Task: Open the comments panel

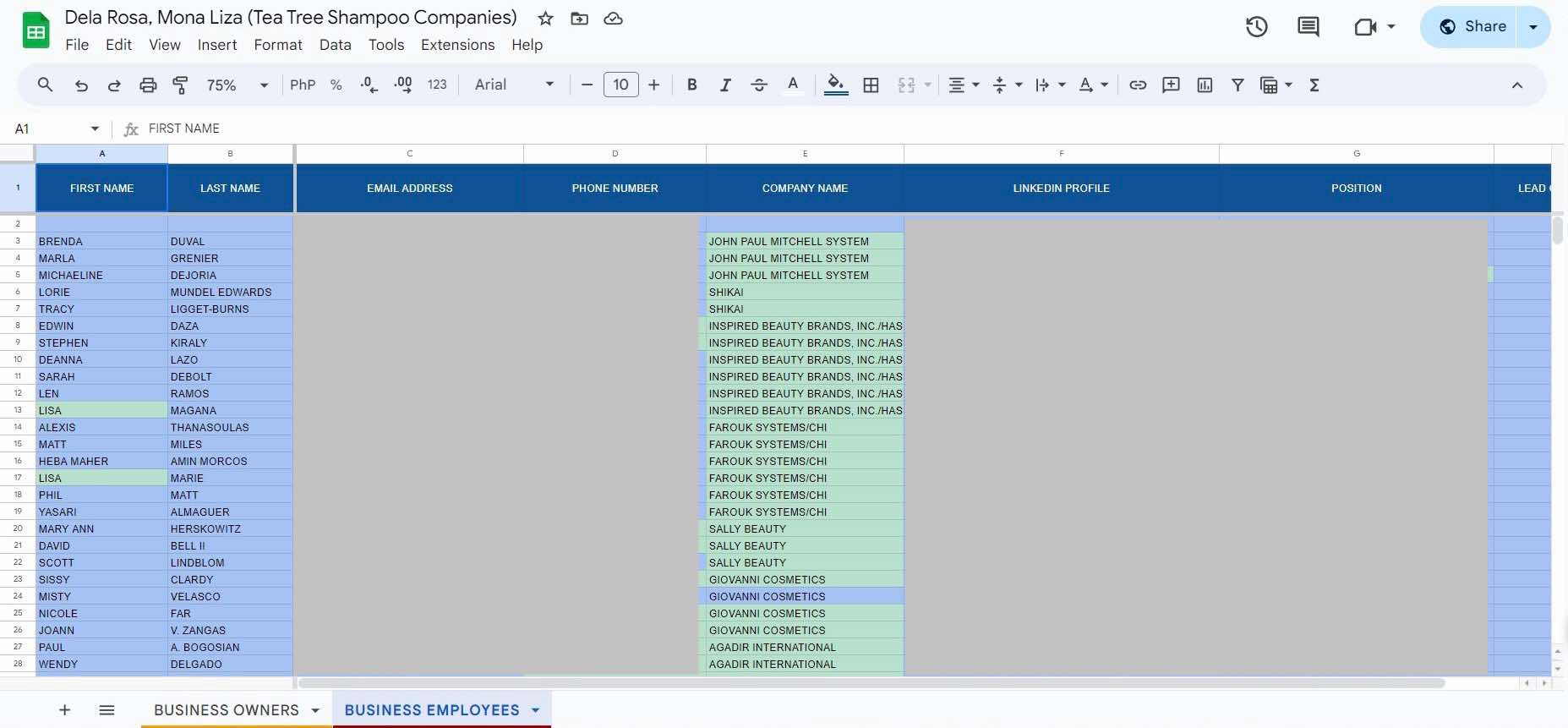Action: point(1308,27)
